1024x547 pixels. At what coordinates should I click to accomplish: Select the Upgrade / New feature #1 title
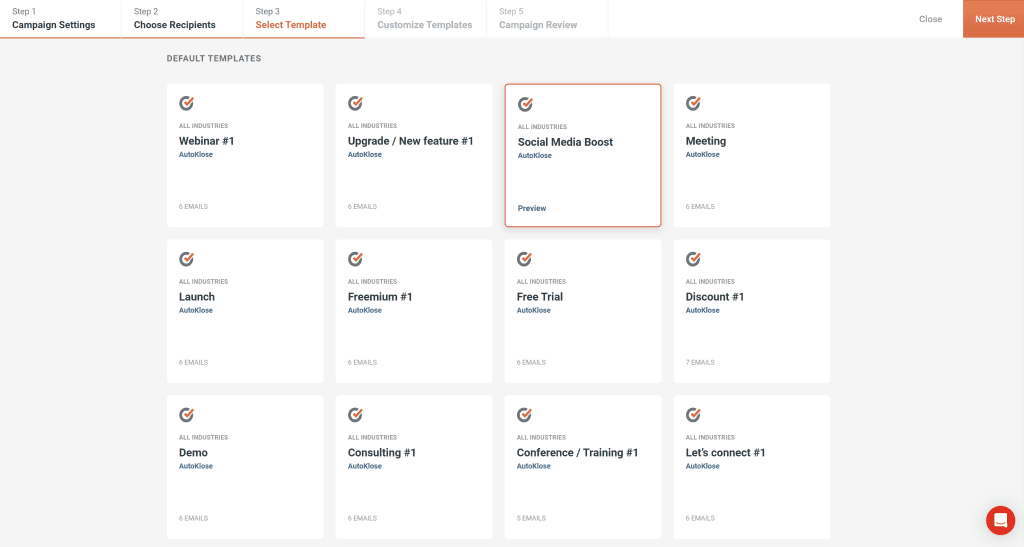pos(410,141)
